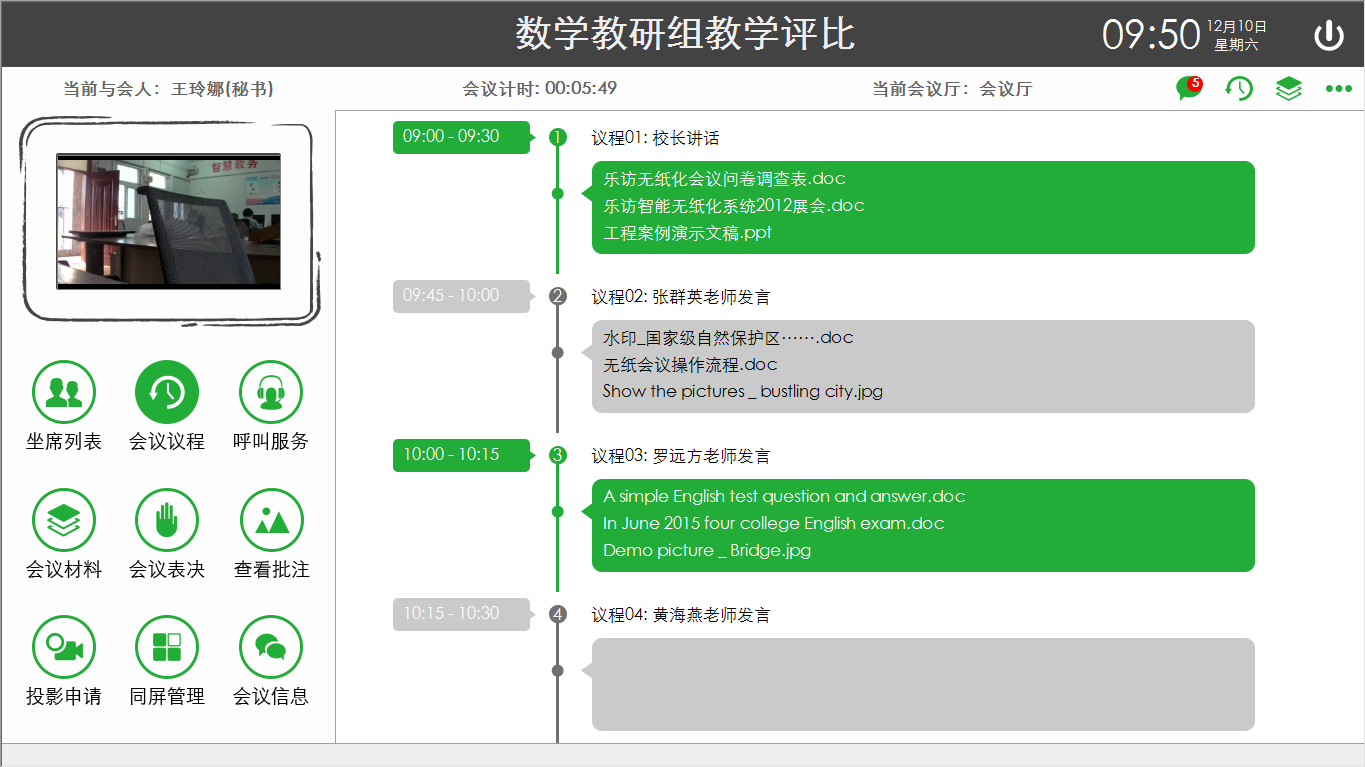Select the 会议议程 agenda icon
The image size is (1365, 767).
click(x=167, y=392)
